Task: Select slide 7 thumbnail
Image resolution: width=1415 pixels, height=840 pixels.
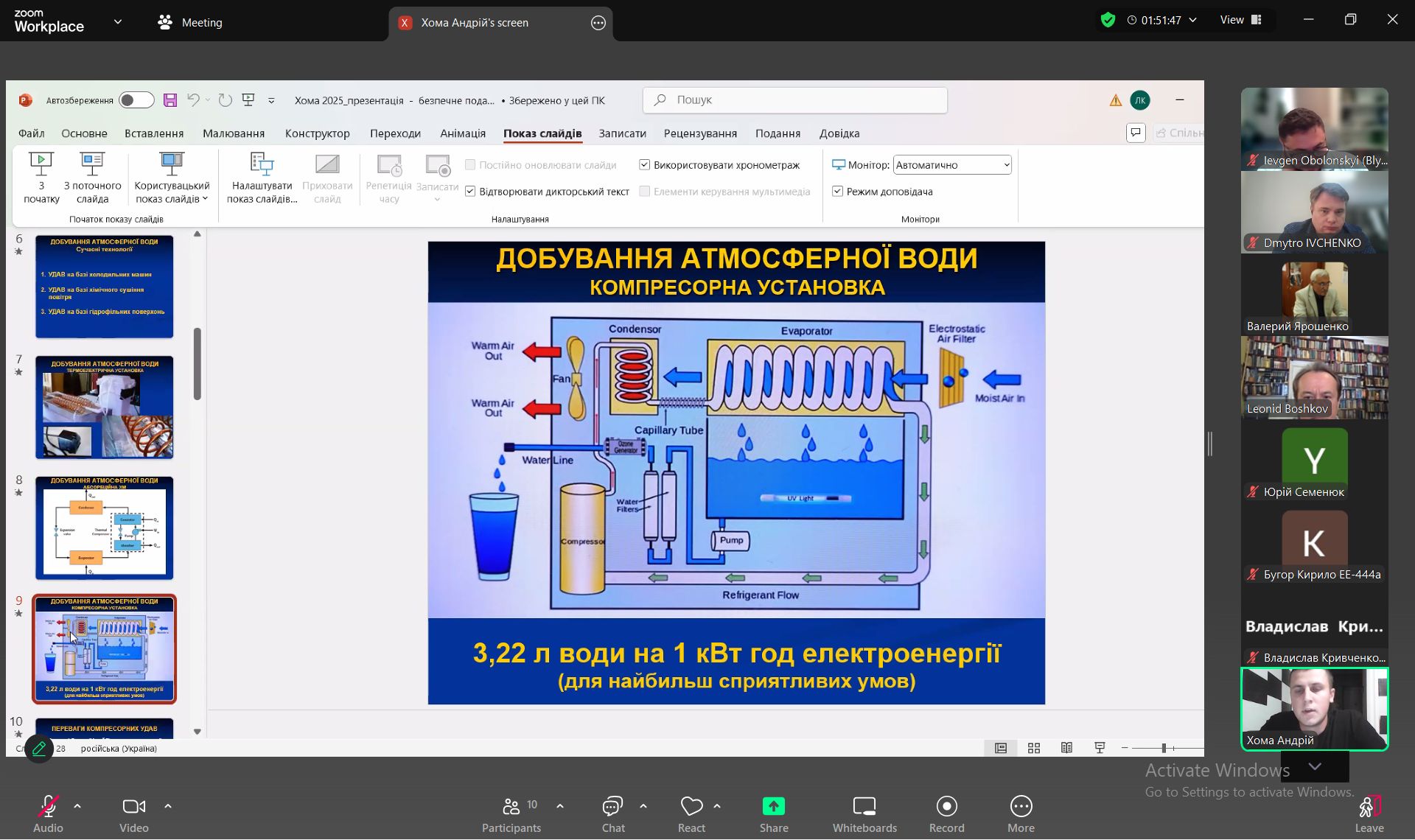Action: pos(105,407)
